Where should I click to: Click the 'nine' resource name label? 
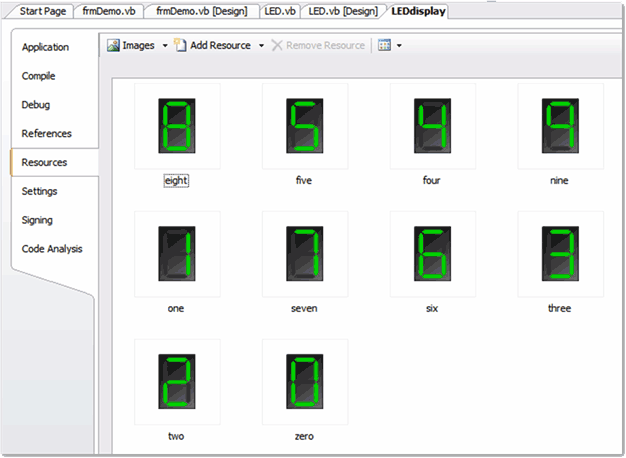pyautogui.click(x=559, y=180)
